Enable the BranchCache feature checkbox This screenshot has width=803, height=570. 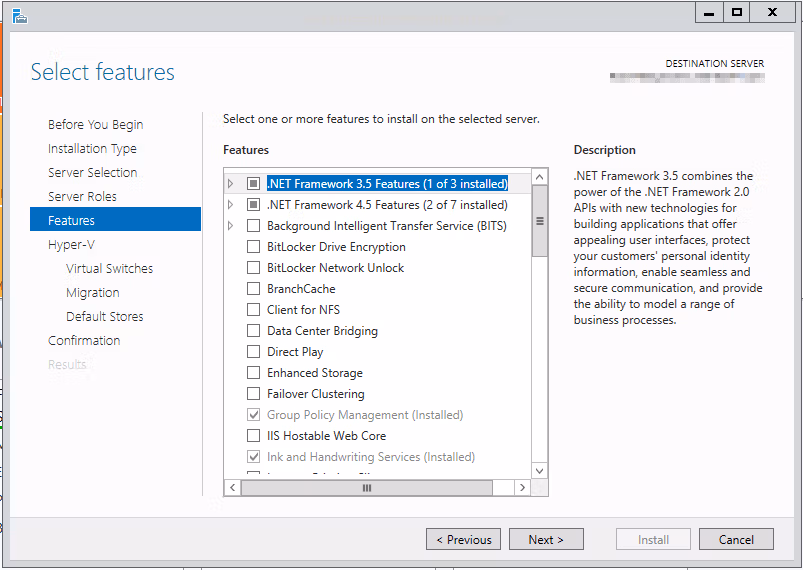point(253,289)
